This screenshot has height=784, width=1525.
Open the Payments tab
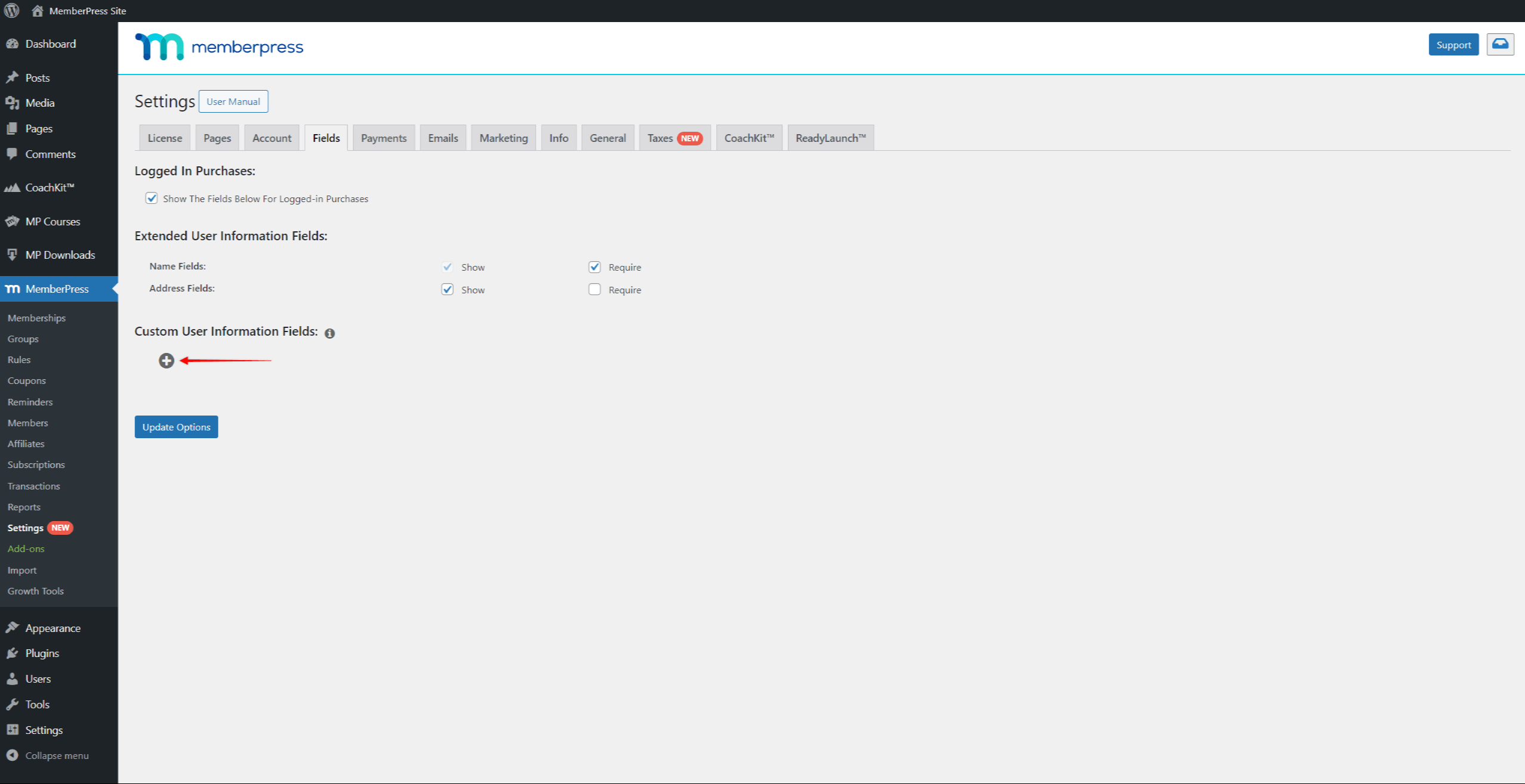(383, 138)
